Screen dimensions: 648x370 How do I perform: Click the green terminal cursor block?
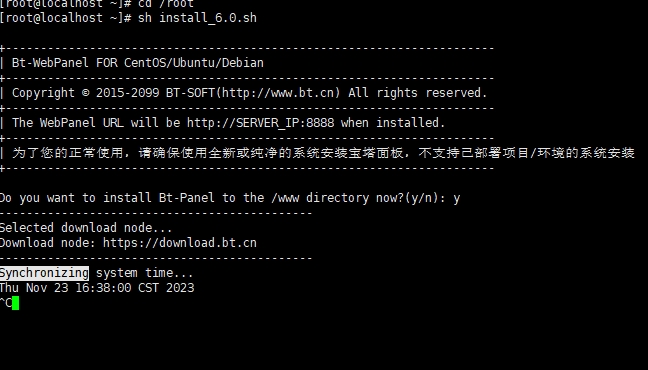pos(16,303)
